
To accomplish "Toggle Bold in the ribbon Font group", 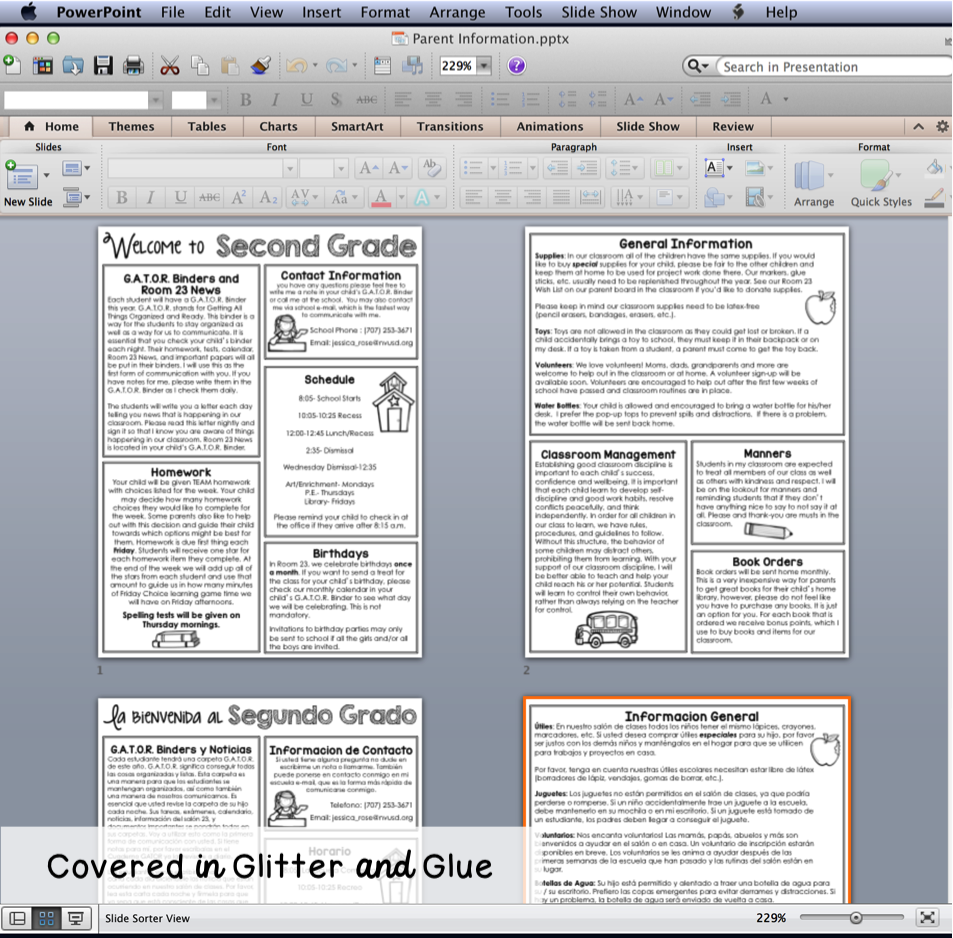I will (122, 197).
